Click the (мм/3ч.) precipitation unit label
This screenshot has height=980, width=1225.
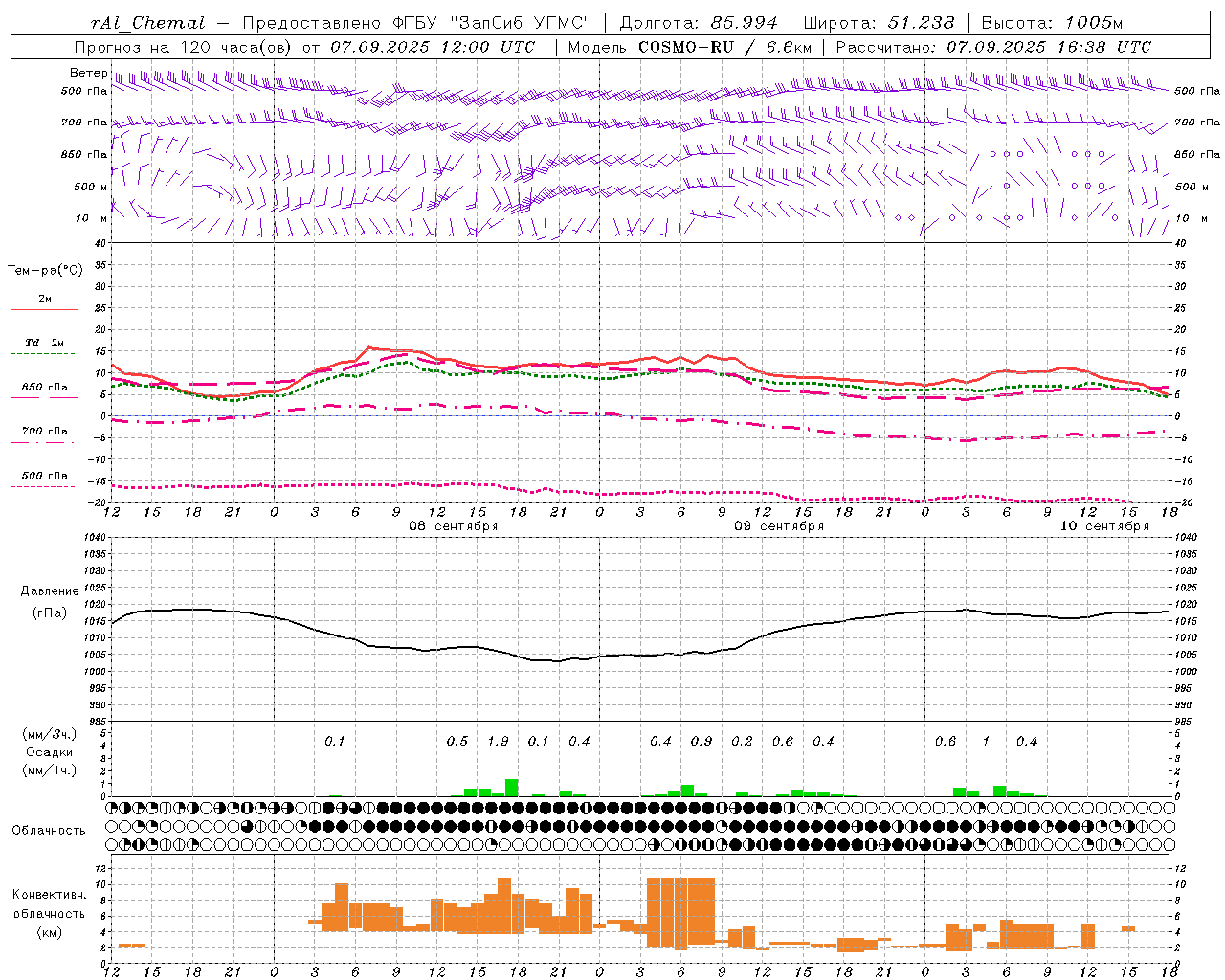point(49,734)
